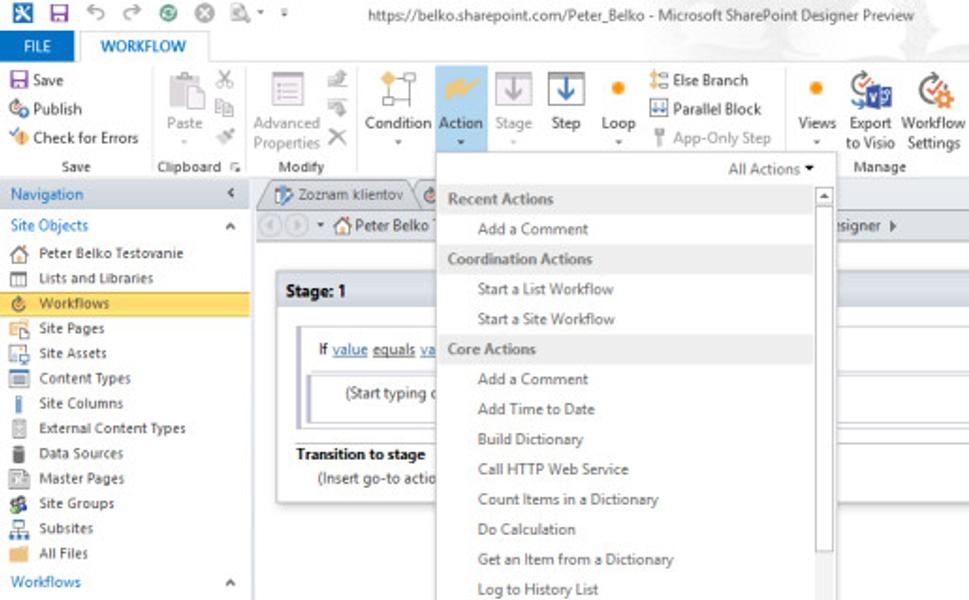The width and height of the screenshot is (969, 600).
Task: Insert a Condition
Action: pos(398,108)
